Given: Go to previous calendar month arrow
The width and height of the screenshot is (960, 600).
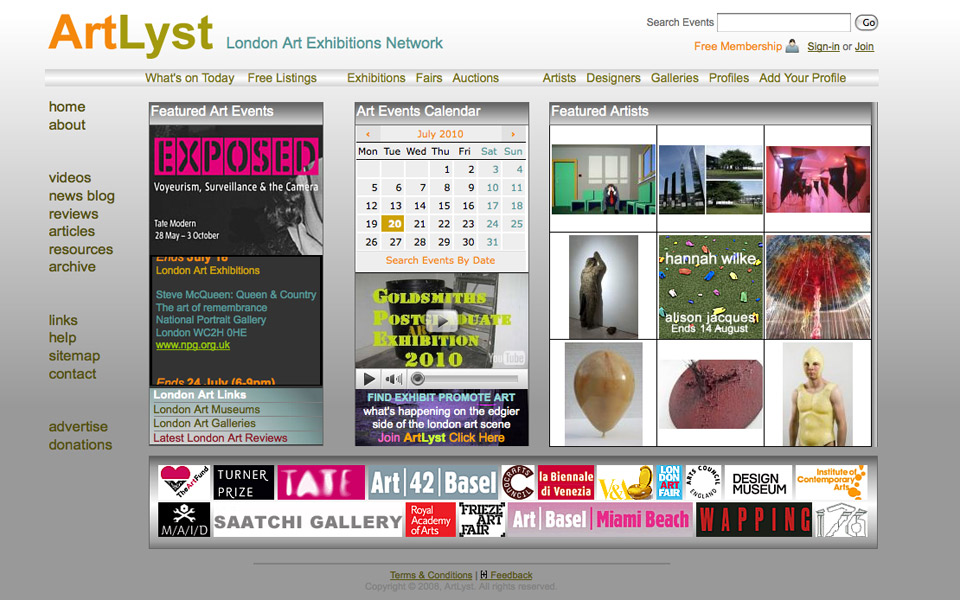Looking at the screenshot, I should tap(368, 134).
